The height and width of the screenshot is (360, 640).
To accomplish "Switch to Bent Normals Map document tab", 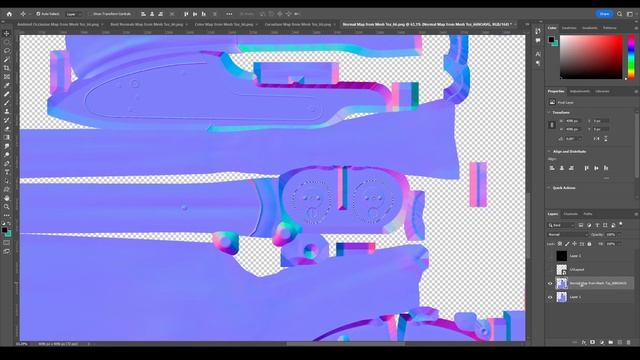I will tap(147, 24).
